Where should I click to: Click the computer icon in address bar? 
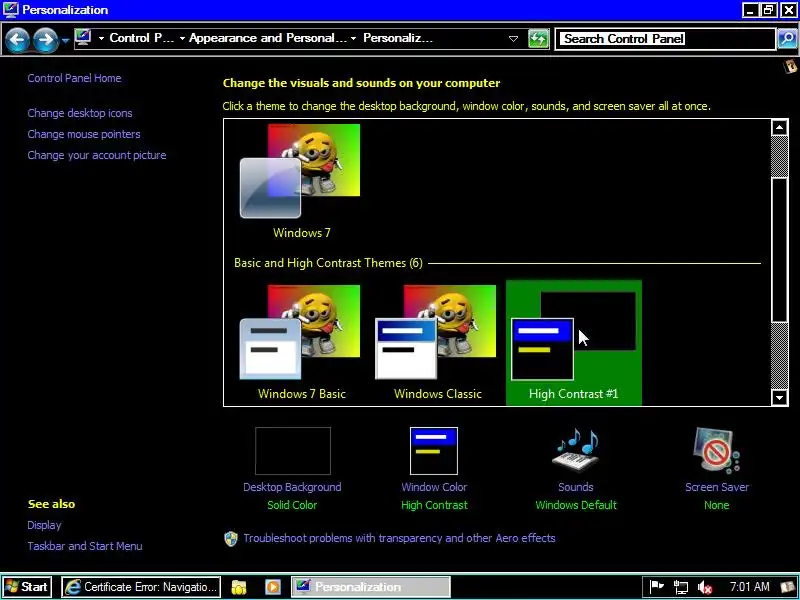(83, 38)
